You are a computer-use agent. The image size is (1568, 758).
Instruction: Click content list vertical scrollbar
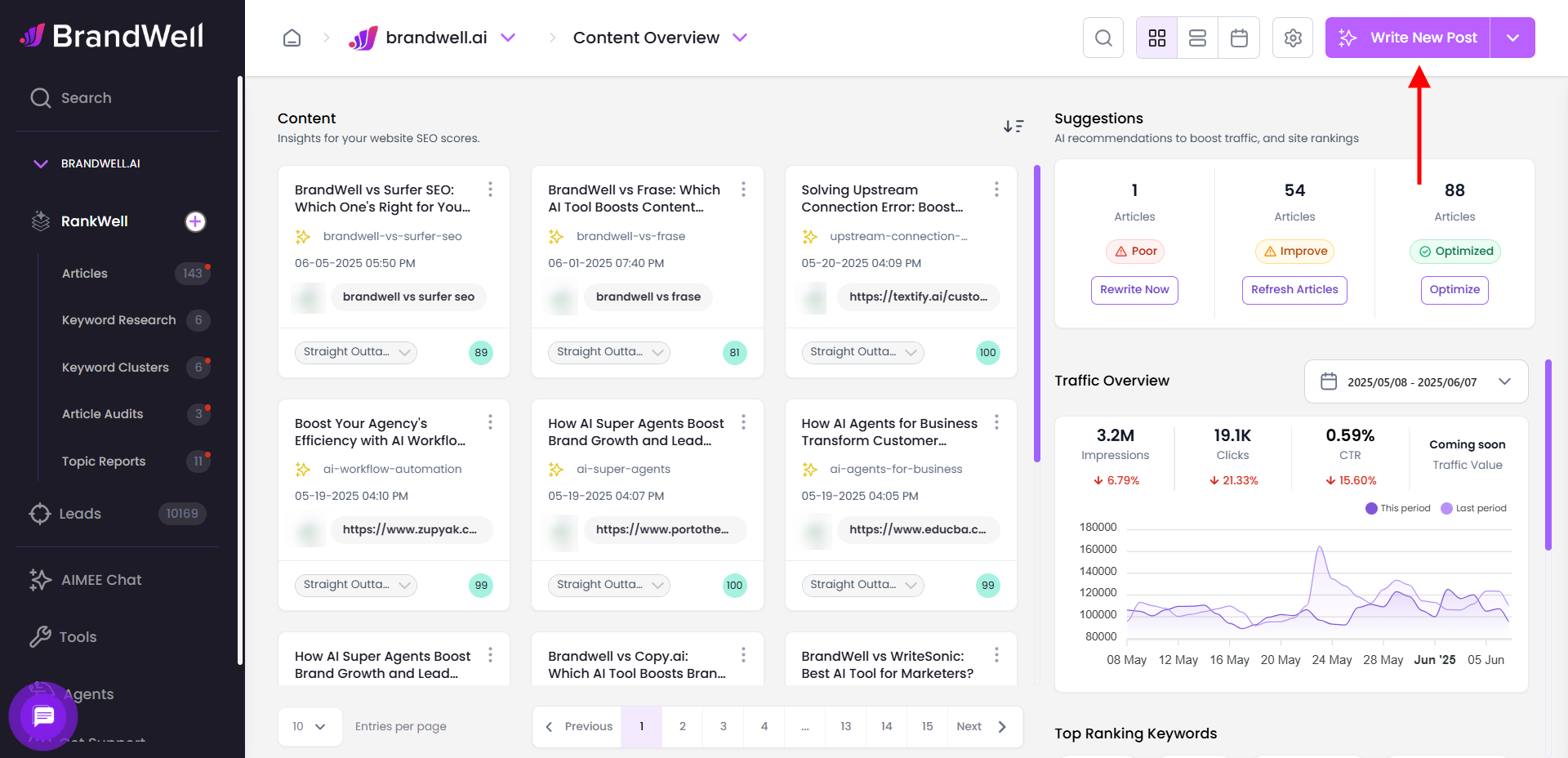coord(1037,314)
